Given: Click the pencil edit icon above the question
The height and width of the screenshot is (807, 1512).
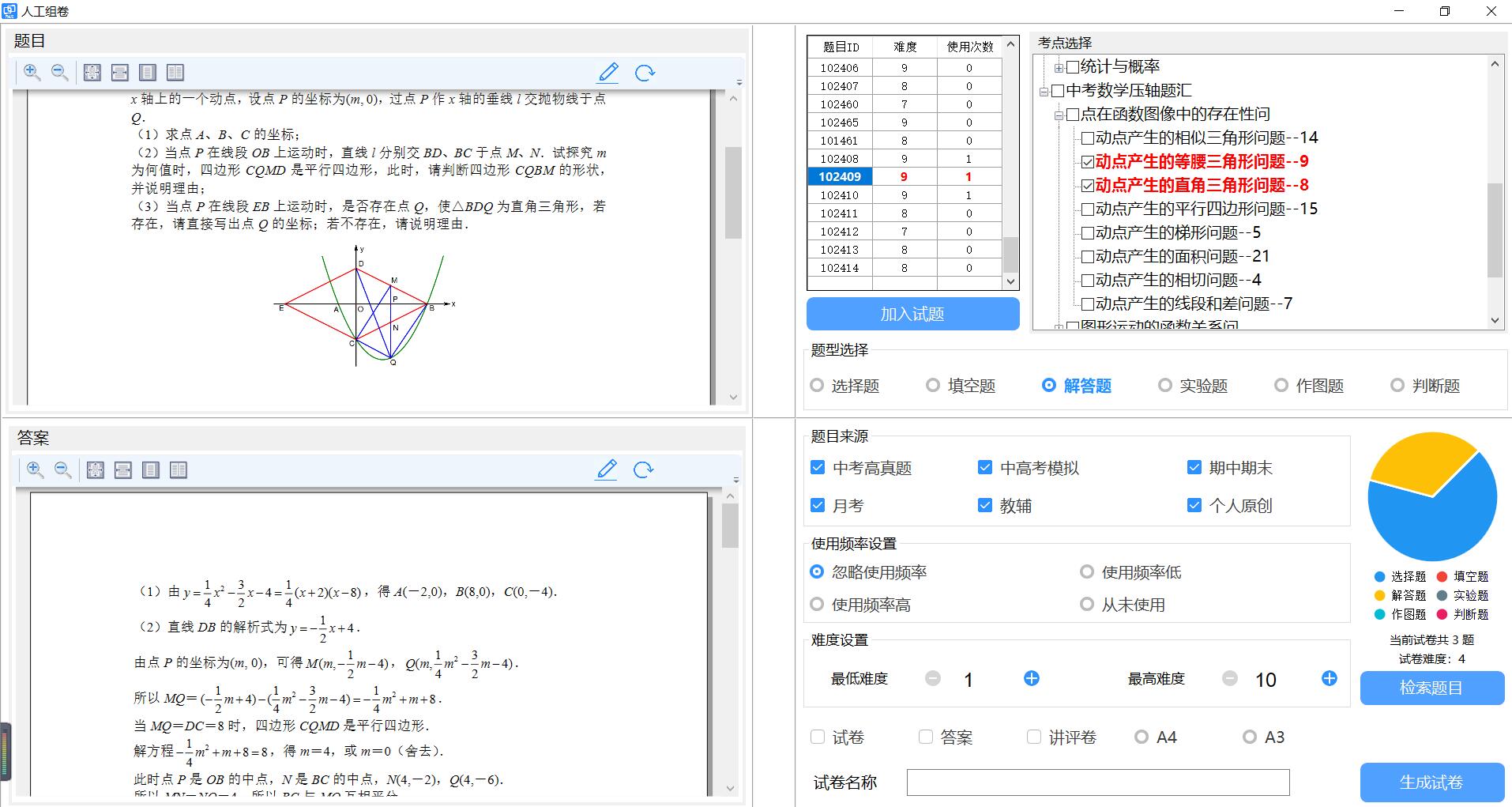Looking at the screenshot, I should pyautogui.click(x=607, y=72).
